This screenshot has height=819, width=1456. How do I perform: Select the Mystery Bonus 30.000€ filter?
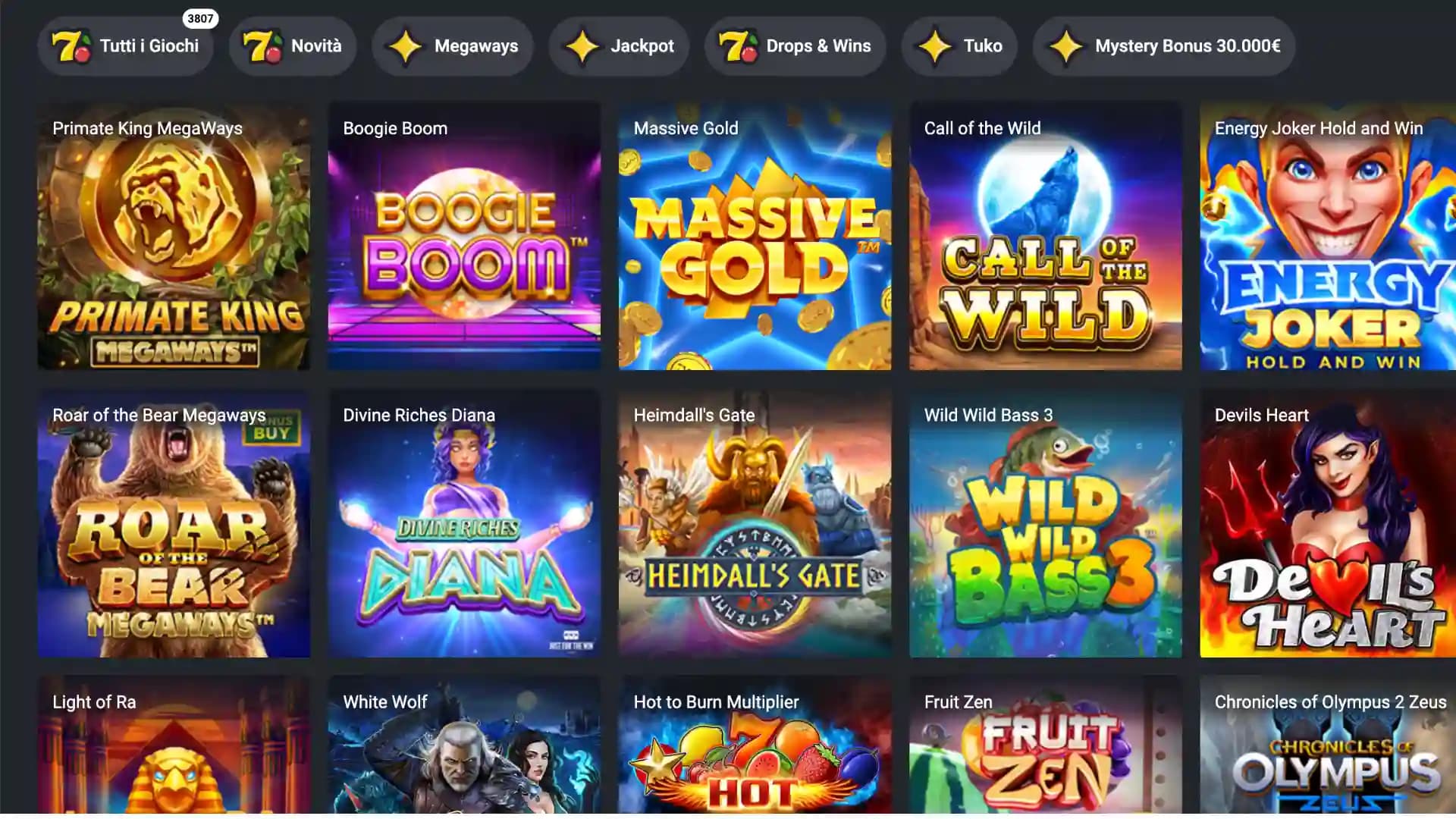1164,46
